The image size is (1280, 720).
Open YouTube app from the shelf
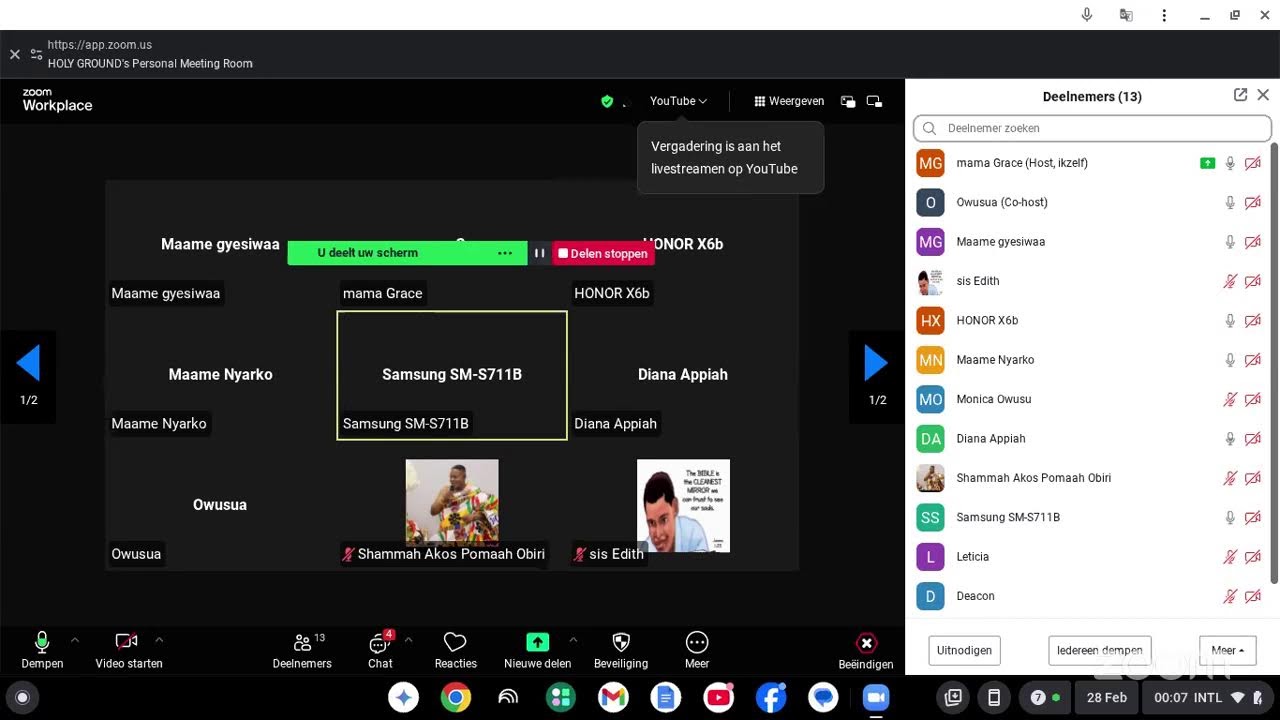718,697
